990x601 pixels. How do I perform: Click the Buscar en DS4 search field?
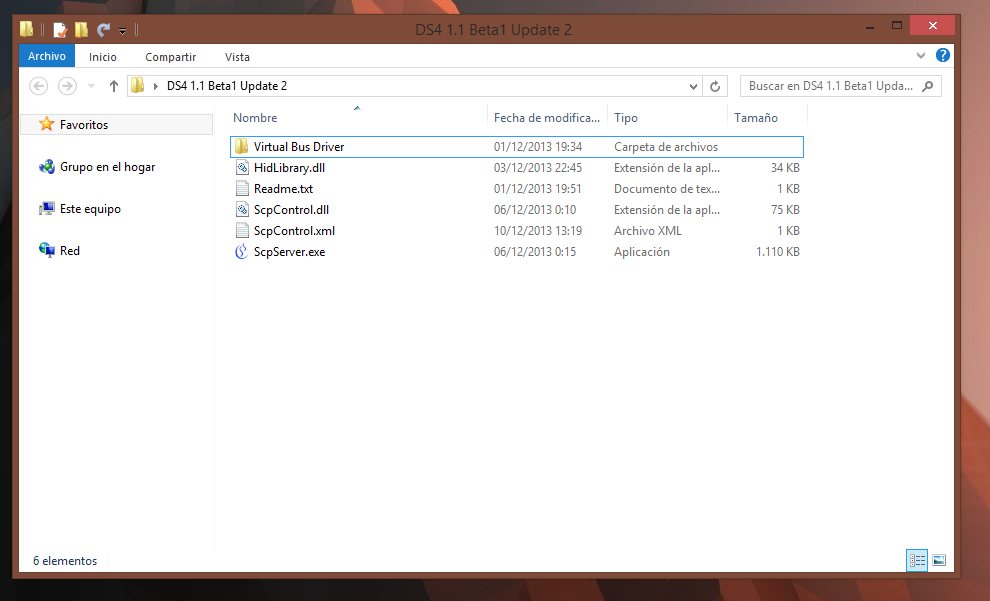click(x=840, y=86)
